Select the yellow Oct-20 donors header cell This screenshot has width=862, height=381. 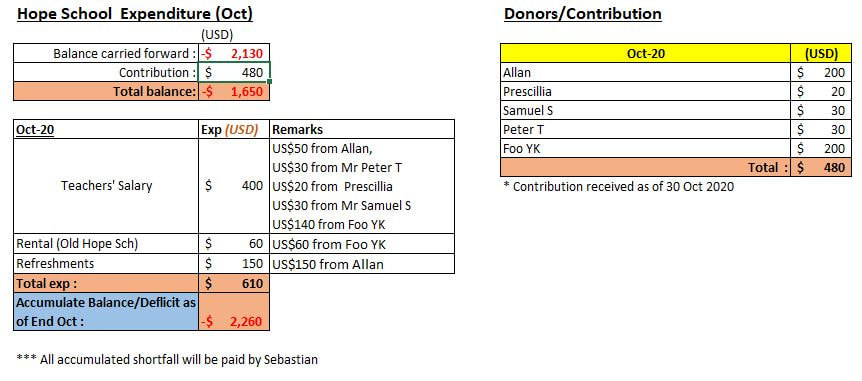point(645,53)
